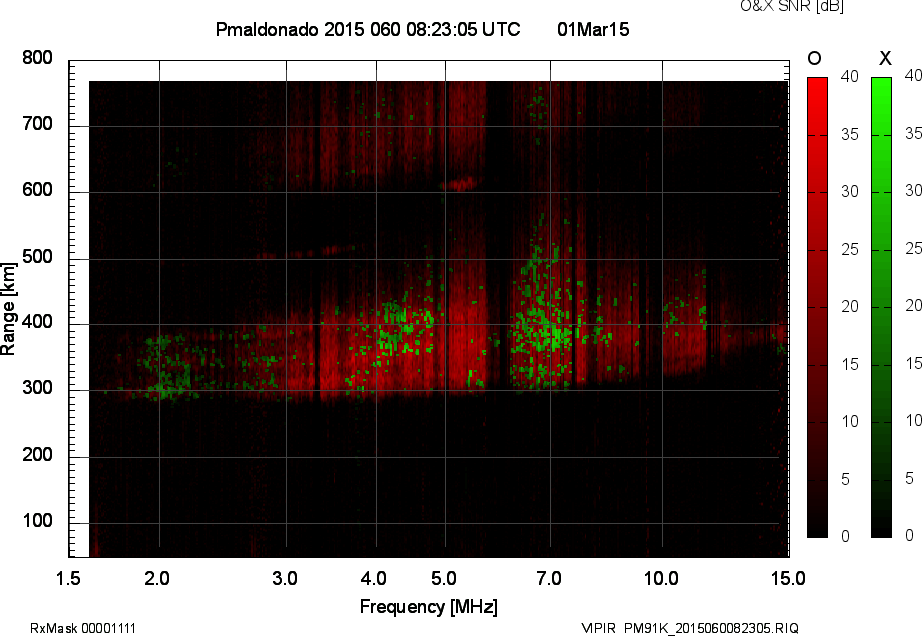Image resolution: width=922 pixels, height=636 pixels.
Task: Click the date label '01Mar15'
Action: [593, 29]
